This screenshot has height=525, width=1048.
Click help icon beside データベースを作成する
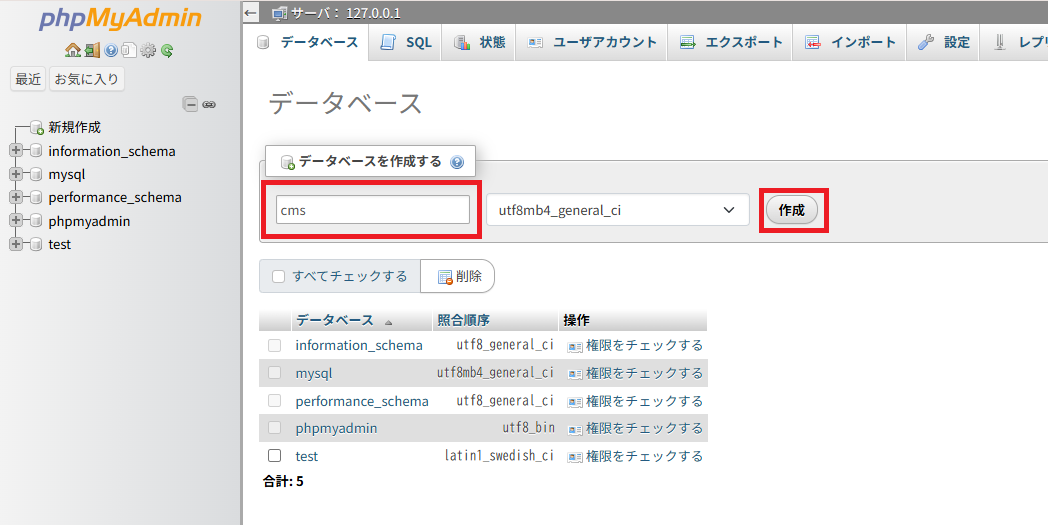point(458,162)
